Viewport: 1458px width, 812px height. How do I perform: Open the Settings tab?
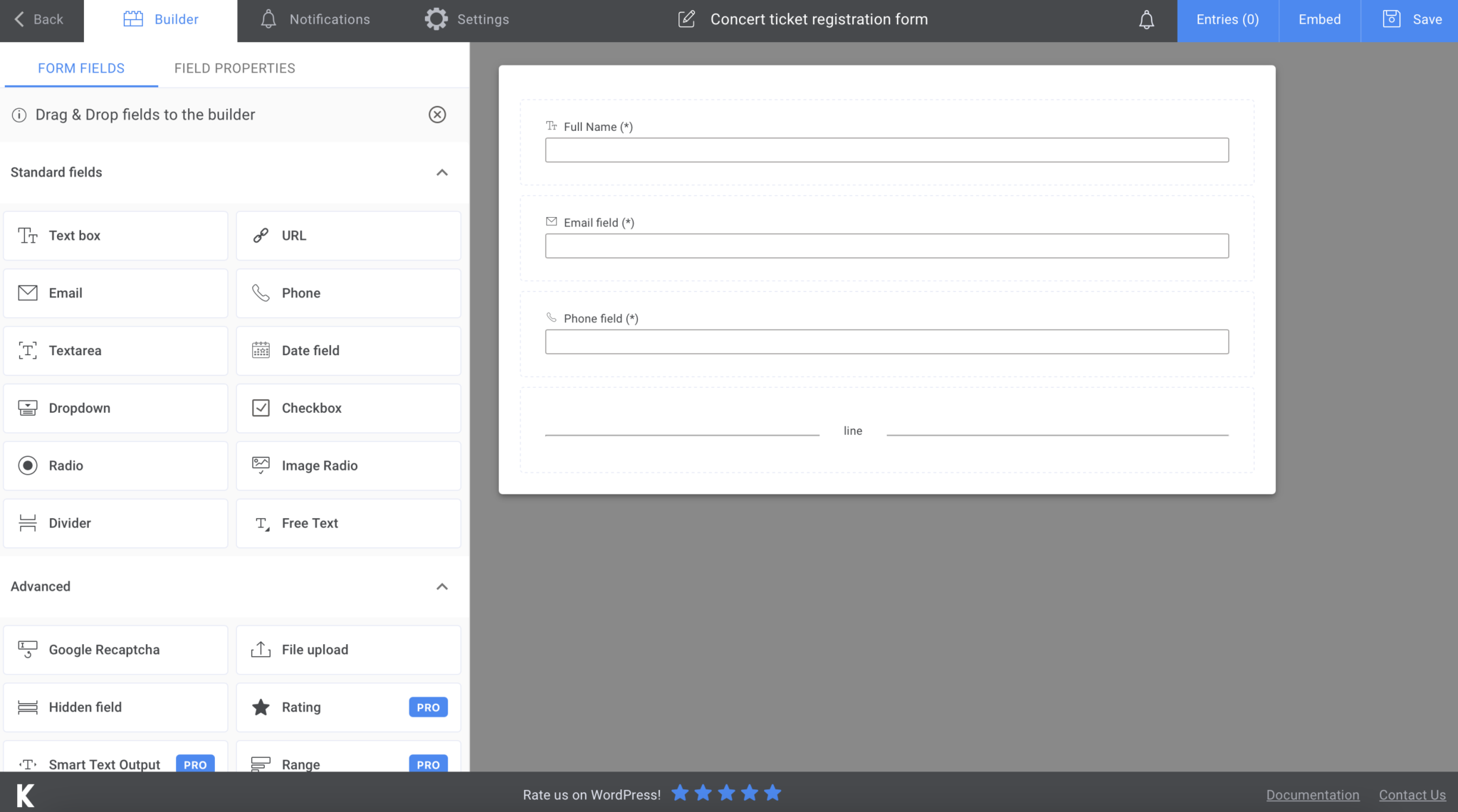(467, 19)
